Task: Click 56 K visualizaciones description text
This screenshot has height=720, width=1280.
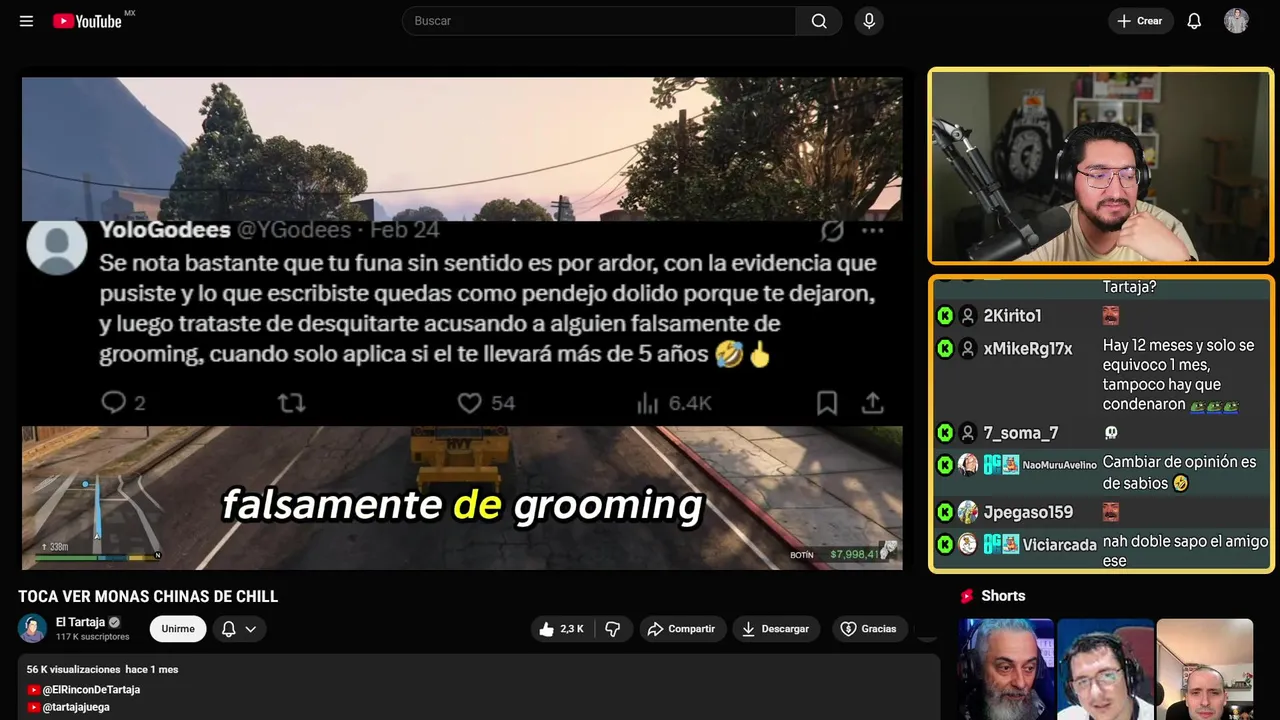Action: 74,669
